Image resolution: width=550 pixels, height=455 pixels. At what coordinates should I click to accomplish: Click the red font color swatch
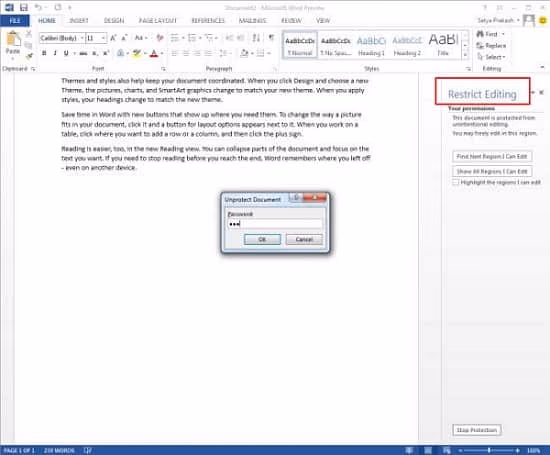click(154, 53)
